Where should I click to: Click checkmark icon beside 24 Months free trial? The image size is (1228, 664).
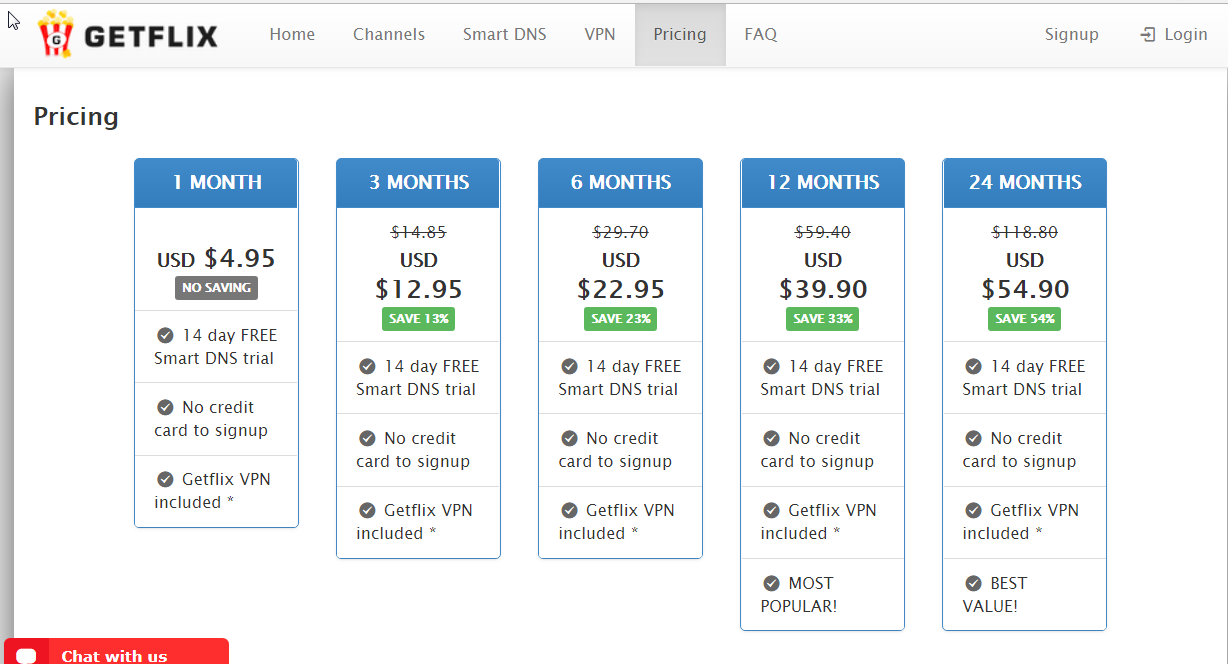[973, 366]
